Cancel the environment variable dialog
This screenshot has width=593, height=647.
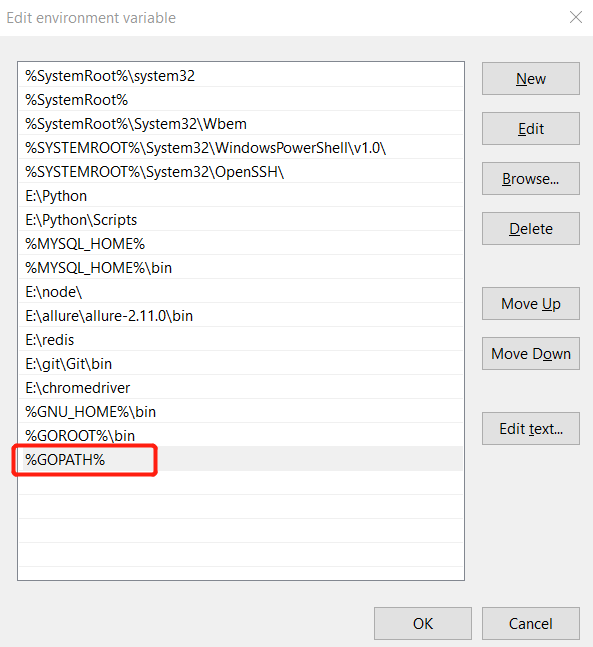pyautogui.click(x=531, y=623)
